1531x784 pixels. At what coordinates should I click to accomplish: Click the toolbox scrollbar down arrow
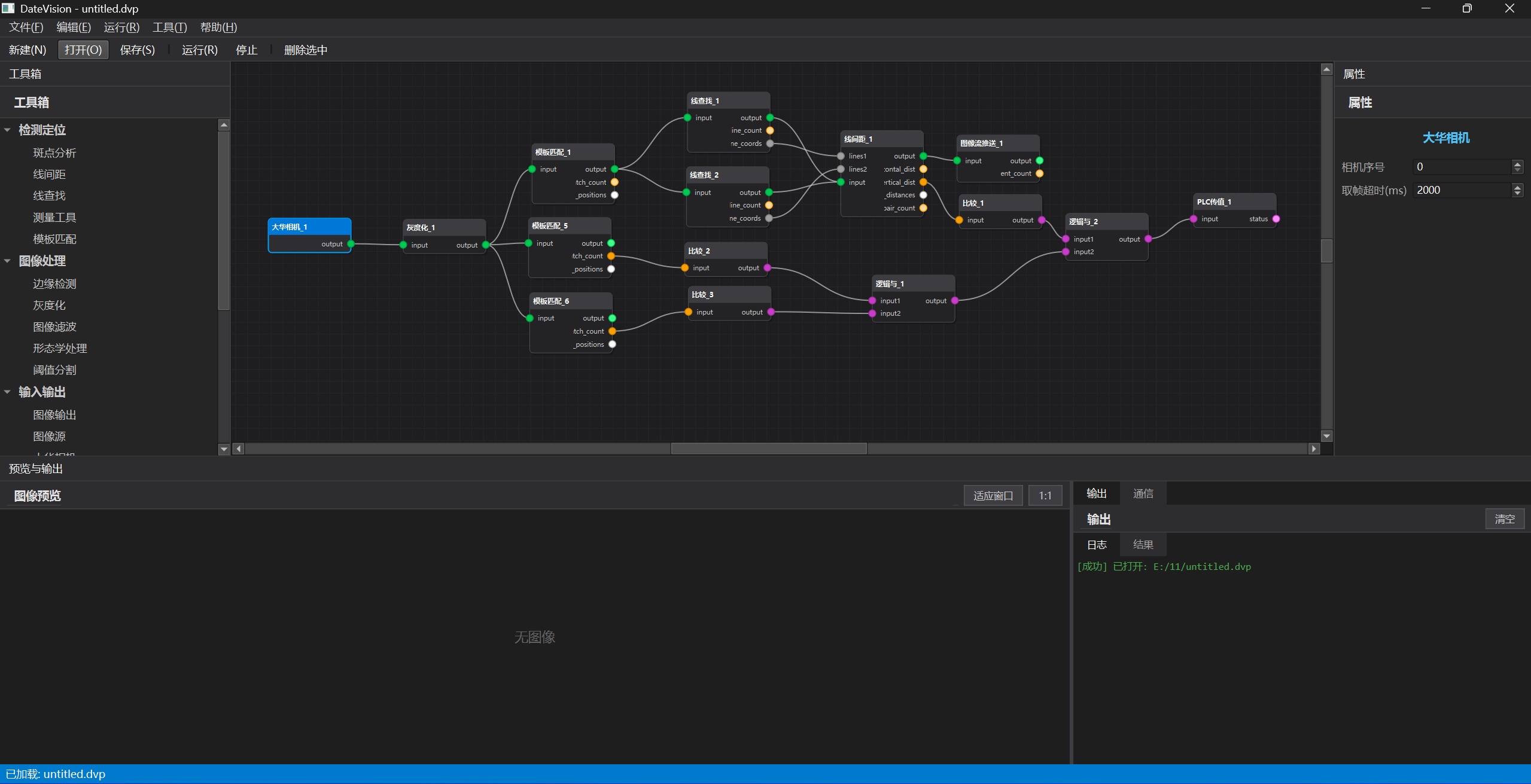click(x=224, y=449)
